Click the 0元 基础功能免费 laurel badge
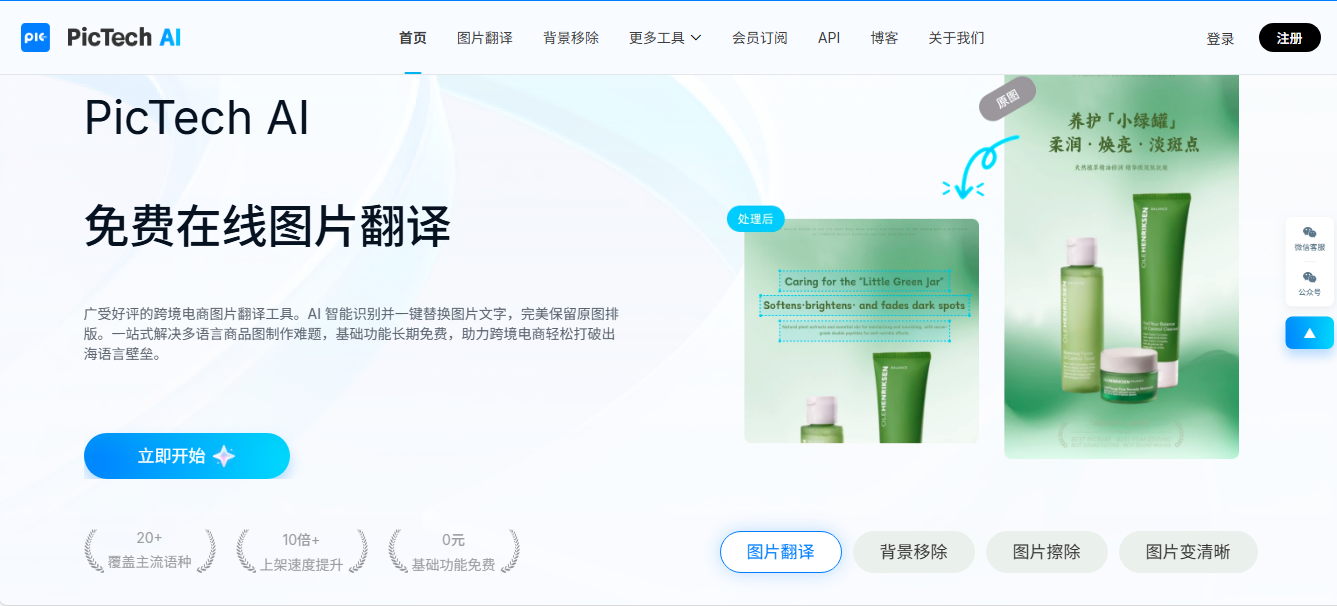Viewport: 1337px width, 606px height. 453,551
